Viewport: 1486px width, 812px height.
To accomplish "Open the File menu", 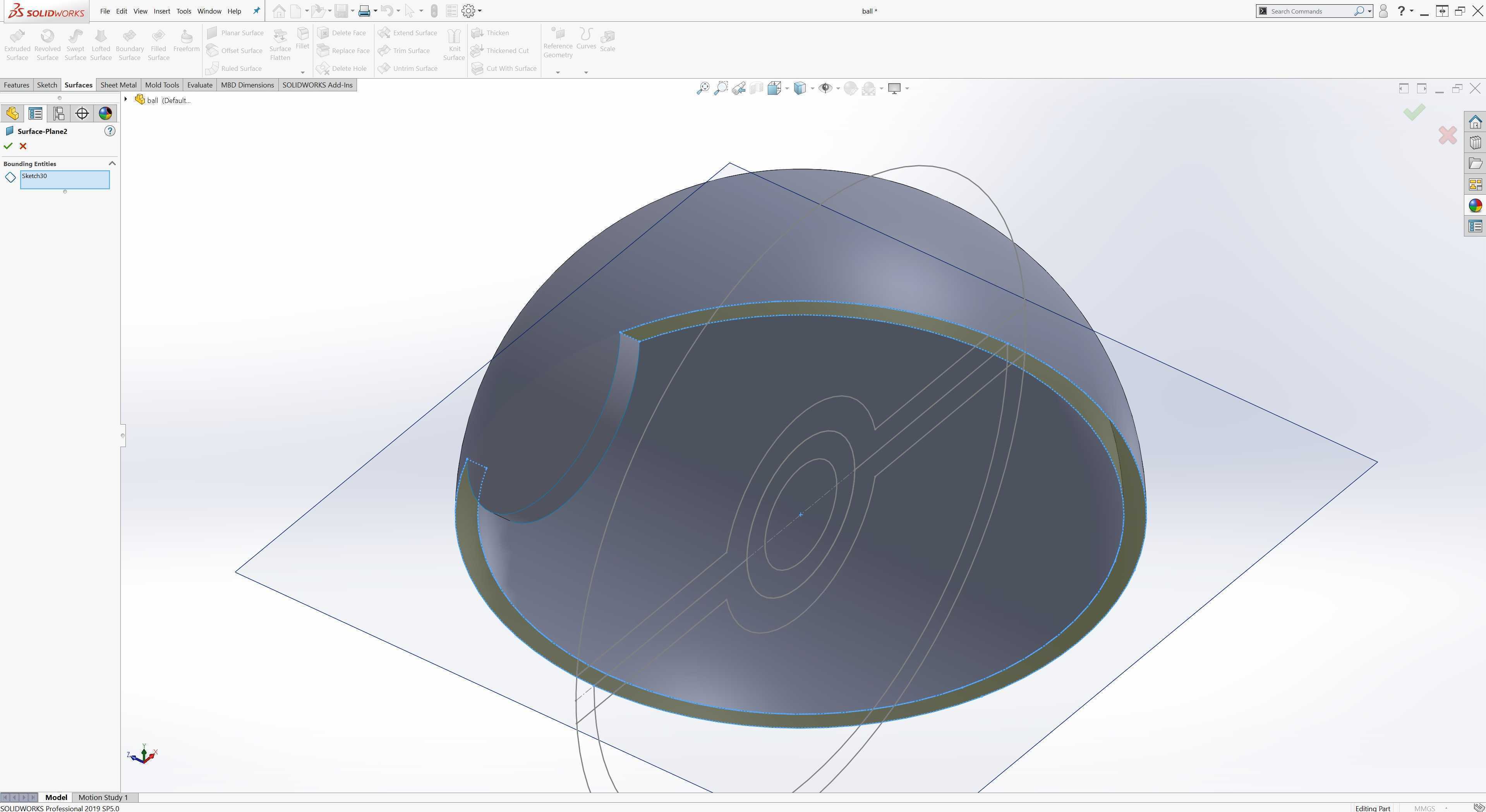I will point(105,11).
